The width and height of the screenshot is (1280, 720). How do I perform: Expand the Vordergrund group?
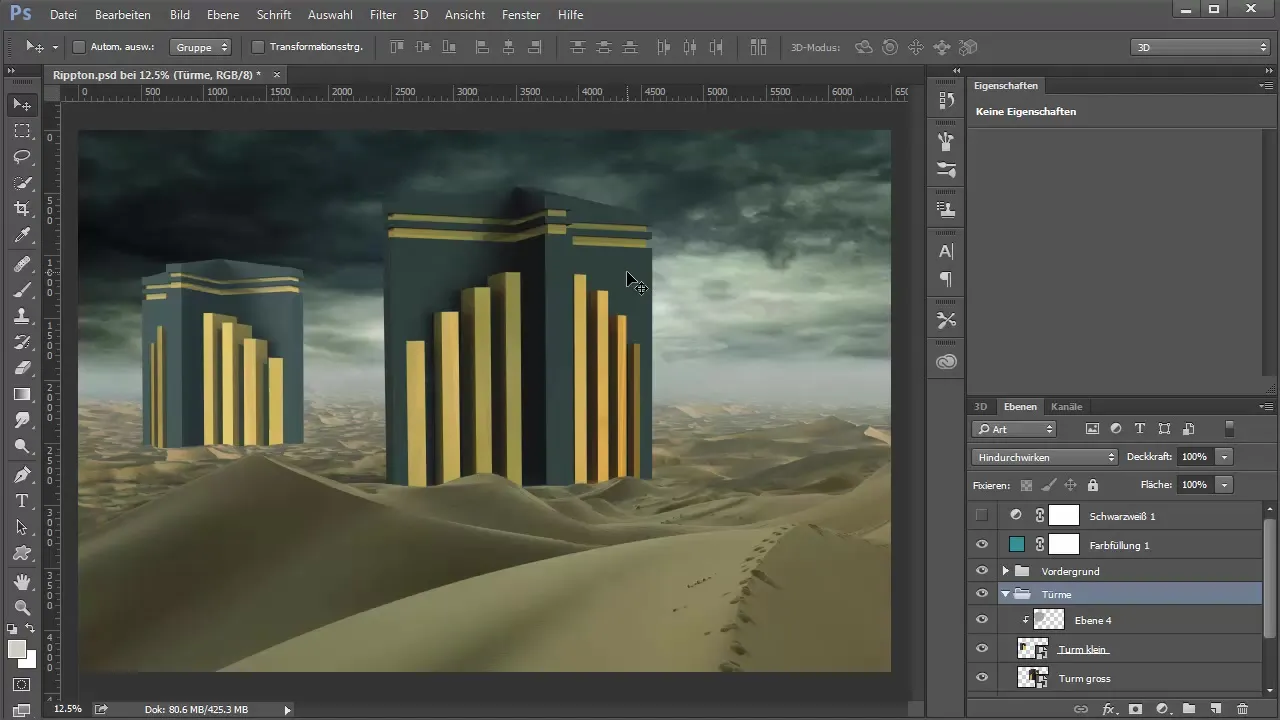pos(1005,570)
